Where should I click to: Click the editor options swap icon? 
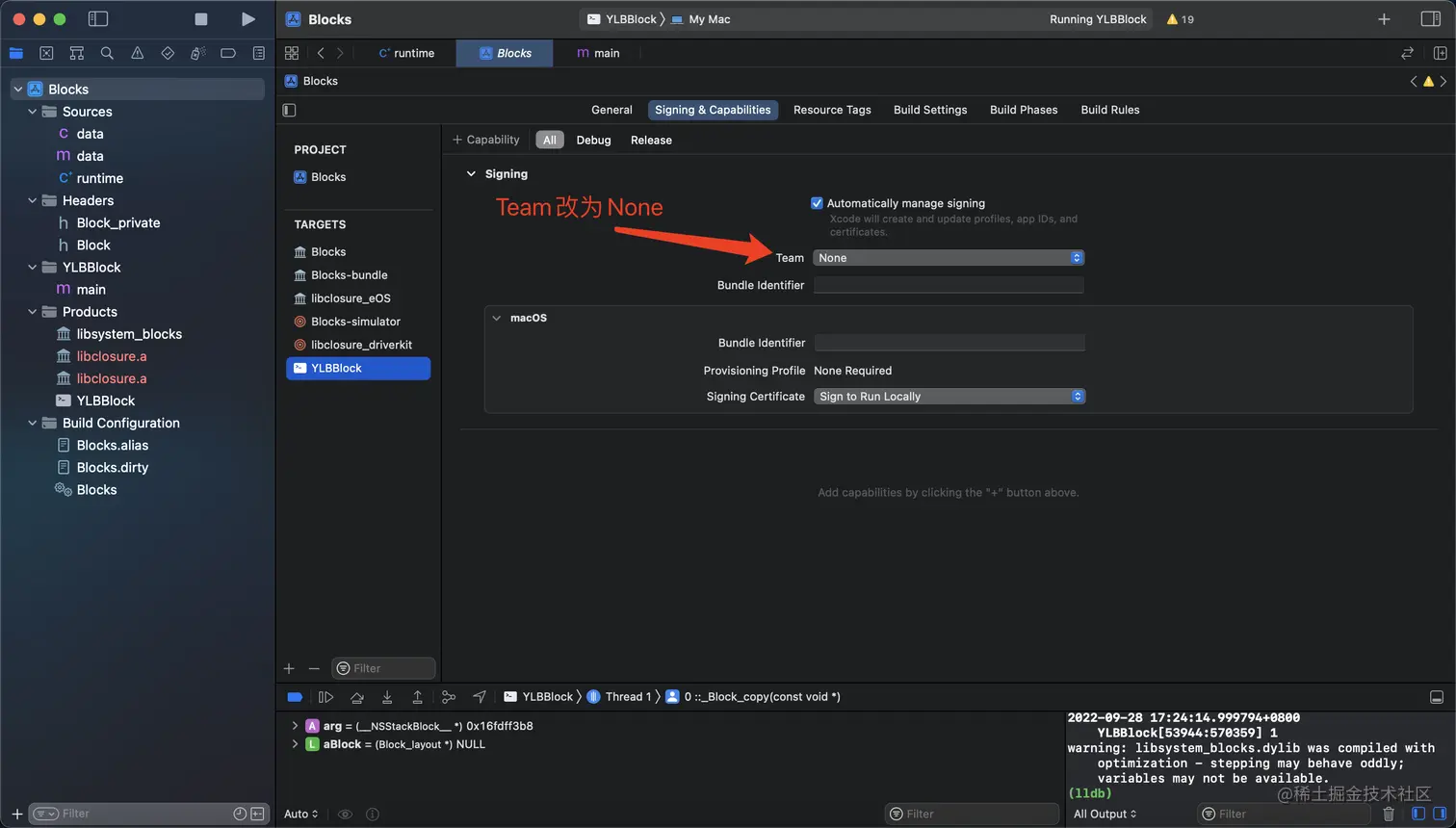click(x=1407, y=53)
